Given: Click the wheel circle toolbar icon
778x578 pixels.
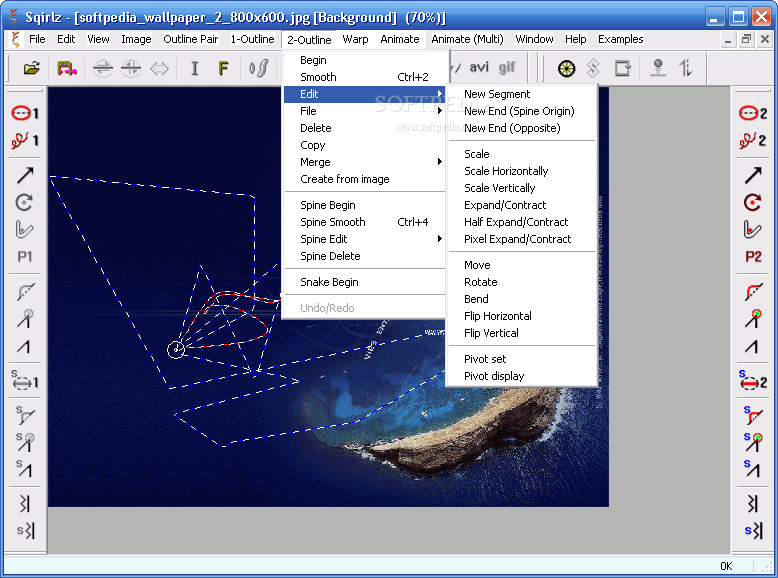Looking at the screenshot, I should point(566,68).
